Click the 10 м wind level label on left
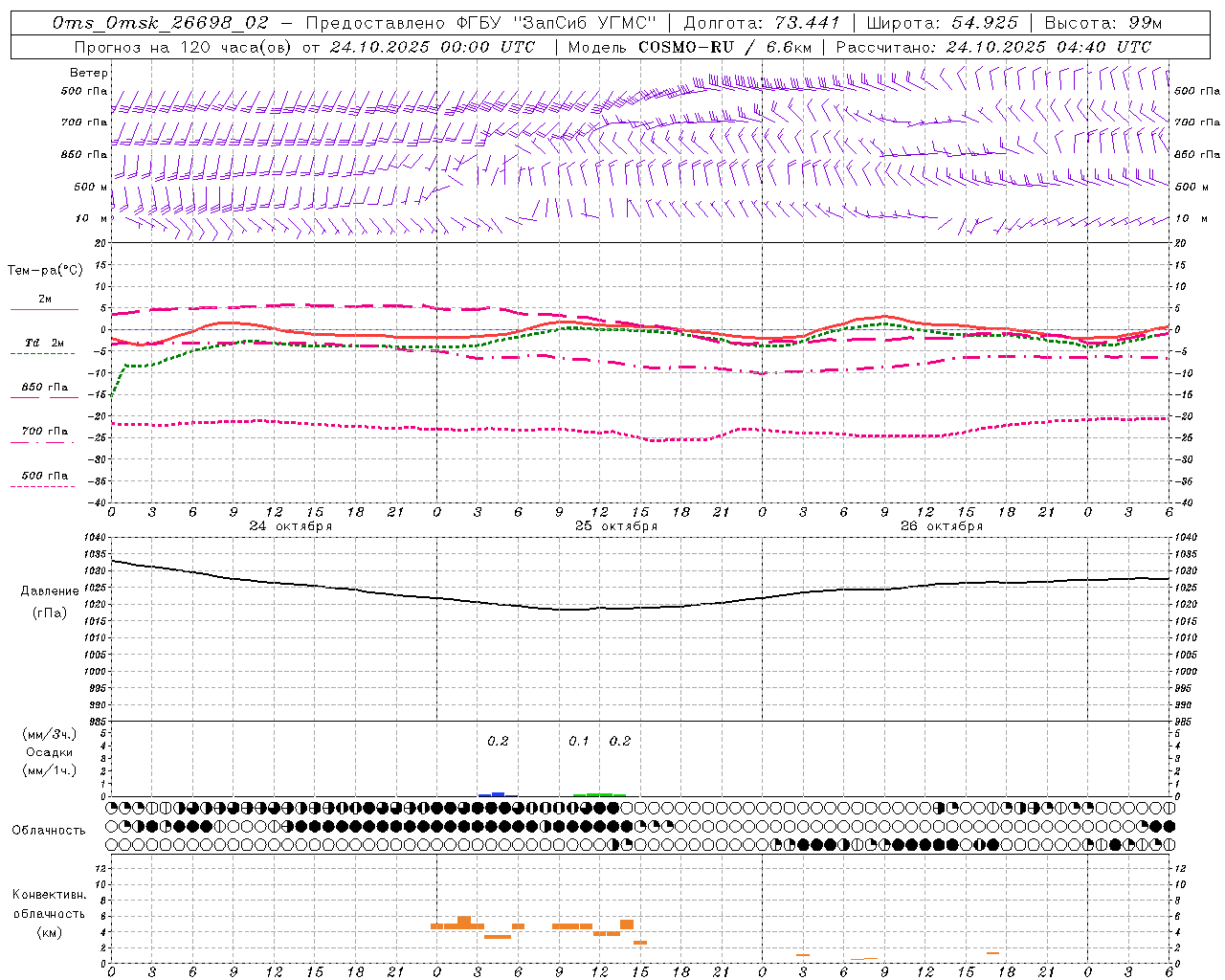 click(x=92, y=218)
